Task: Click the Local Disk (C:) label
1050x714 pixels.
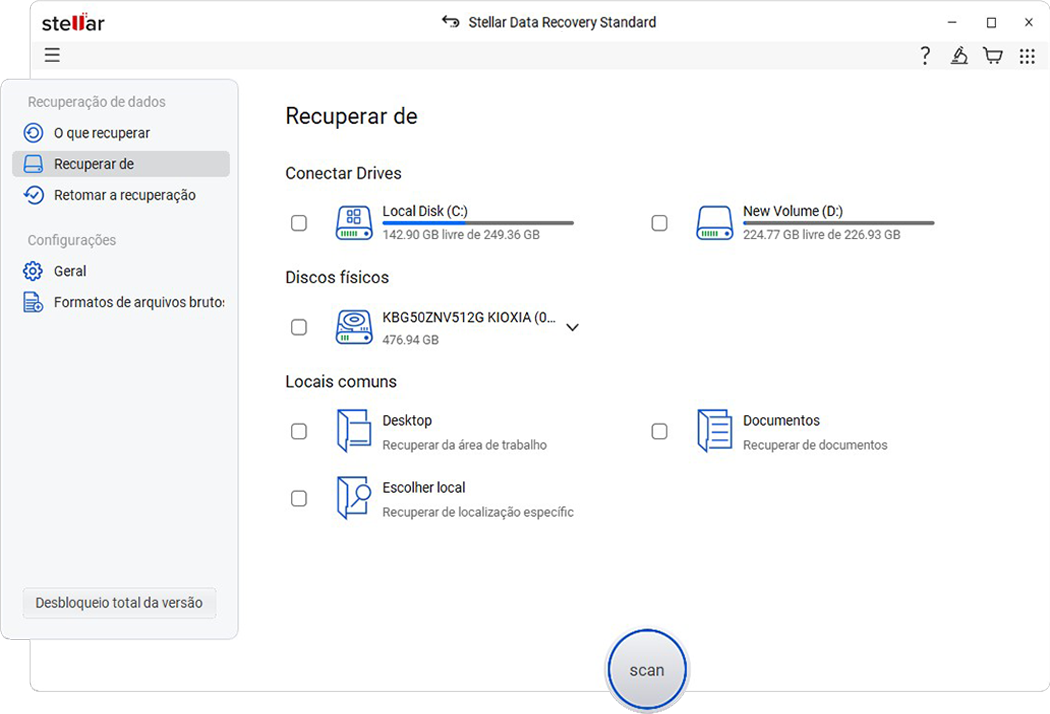Action: [x=425, y=211]
